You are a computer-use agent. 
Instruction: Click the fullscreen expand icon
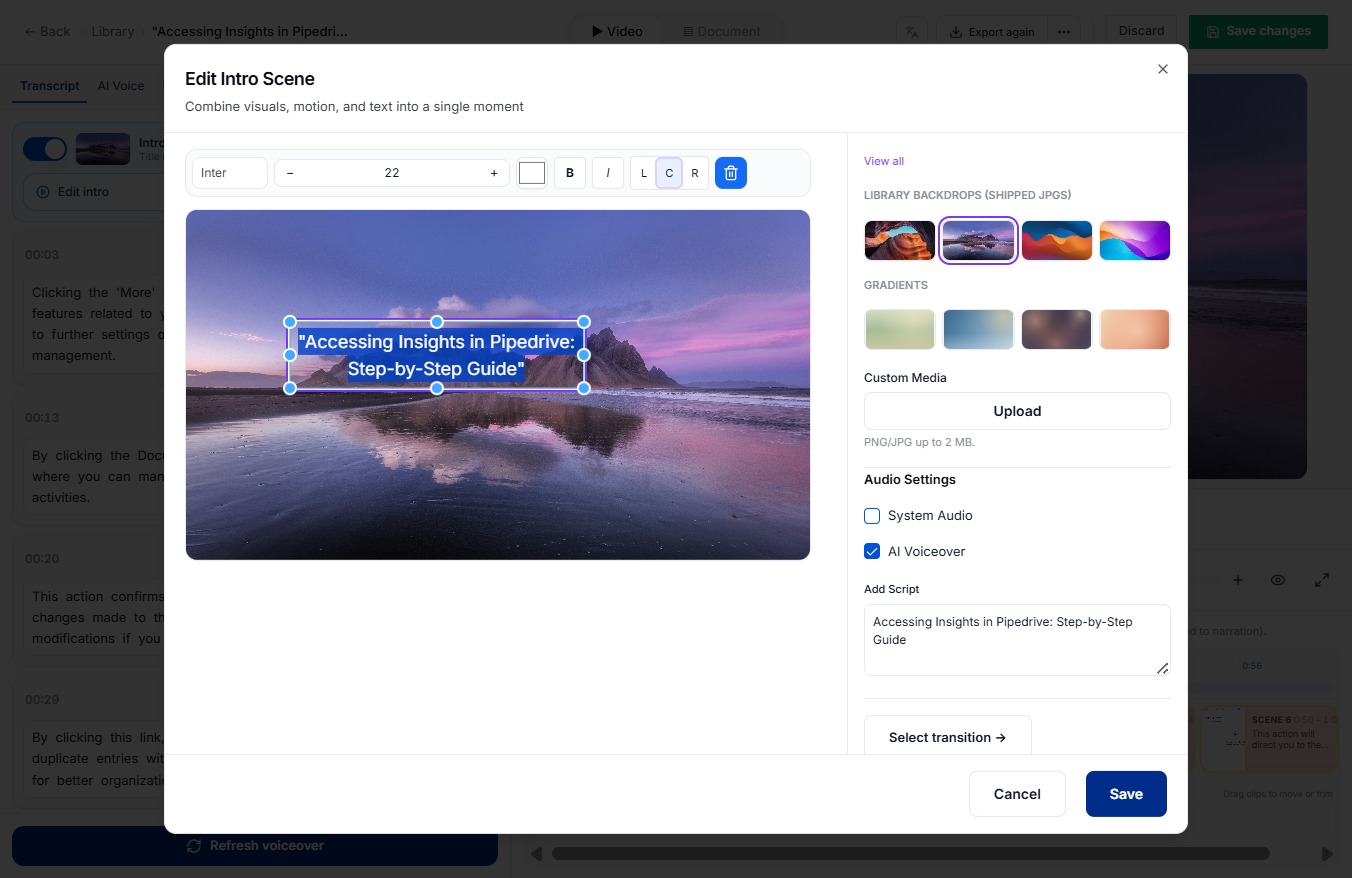click(x=1322, y=580)
